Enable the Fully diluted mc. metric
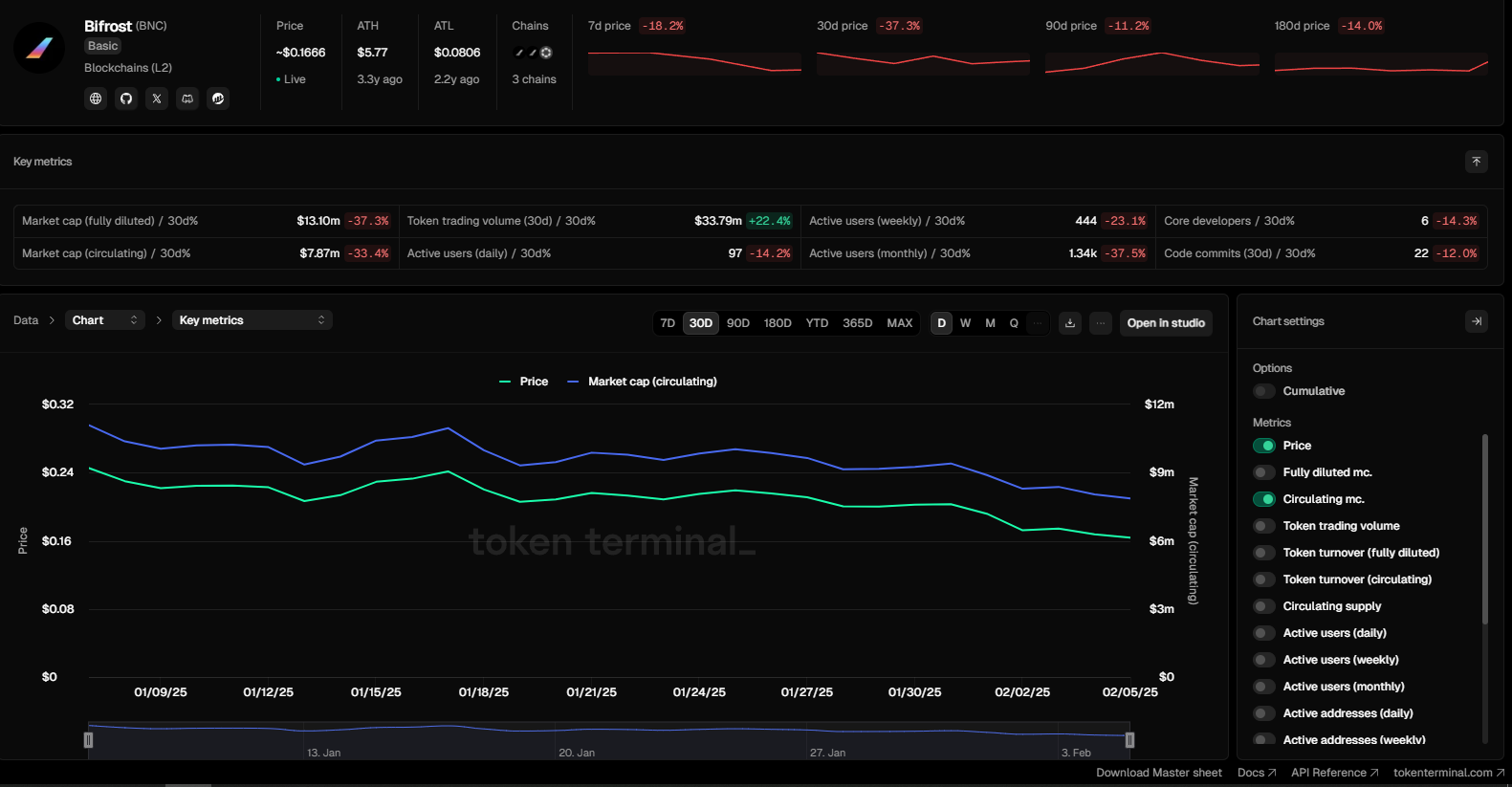 (1264, 472)
